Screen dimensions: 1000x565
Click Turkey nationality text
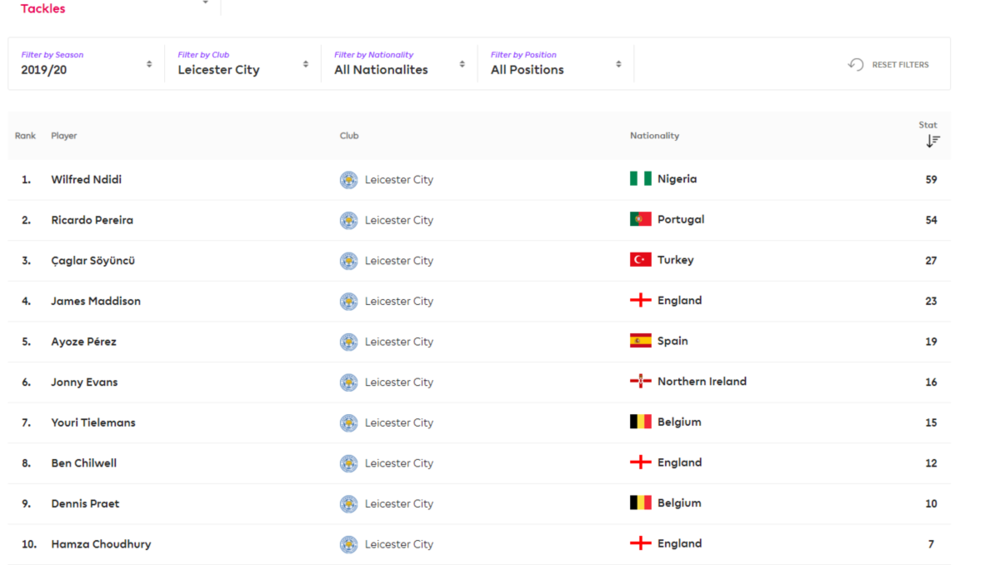675,260
